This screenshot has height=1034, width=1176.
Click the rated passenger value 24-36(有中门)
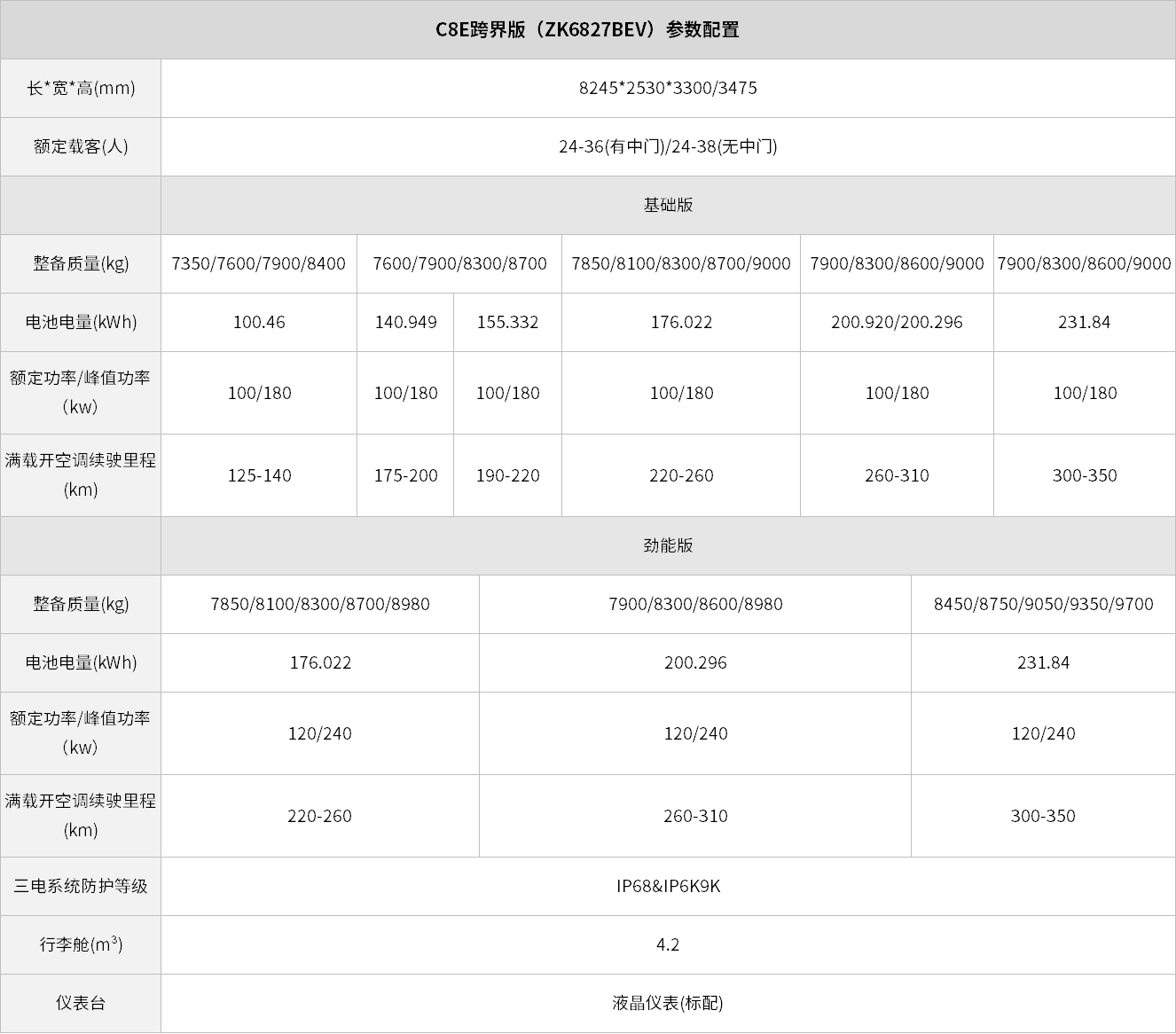[612, 146]
